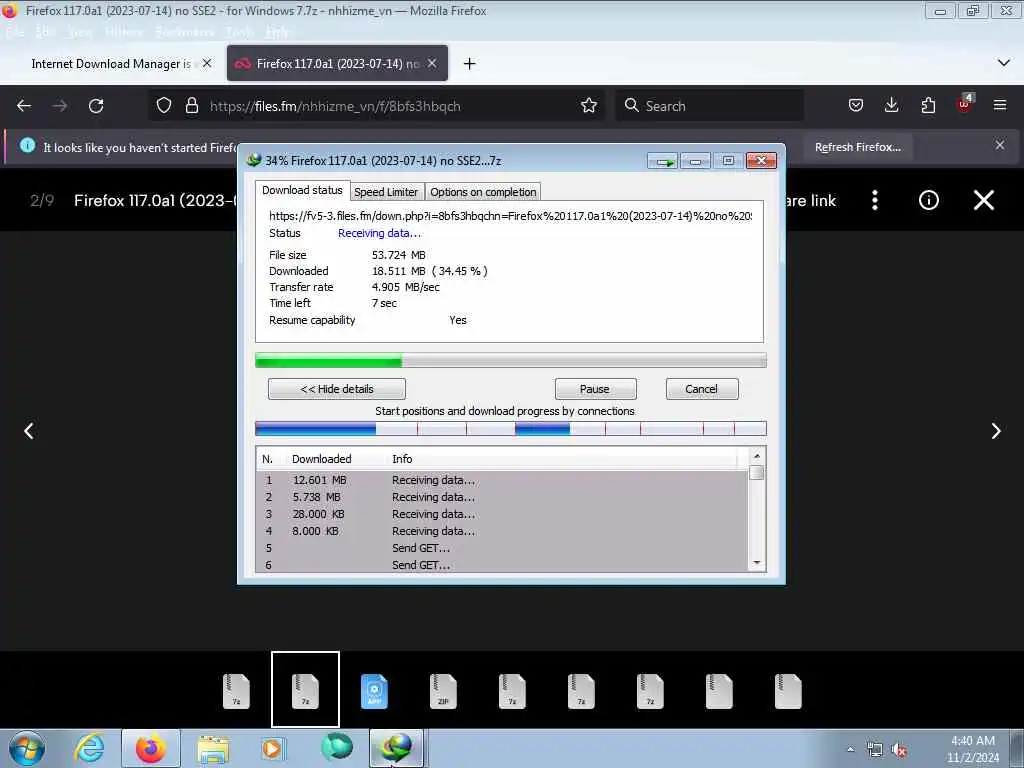Open the Firefox hamburger application menu
The width and height of the screenshot is (1024, 768).
click(1000, 105)
